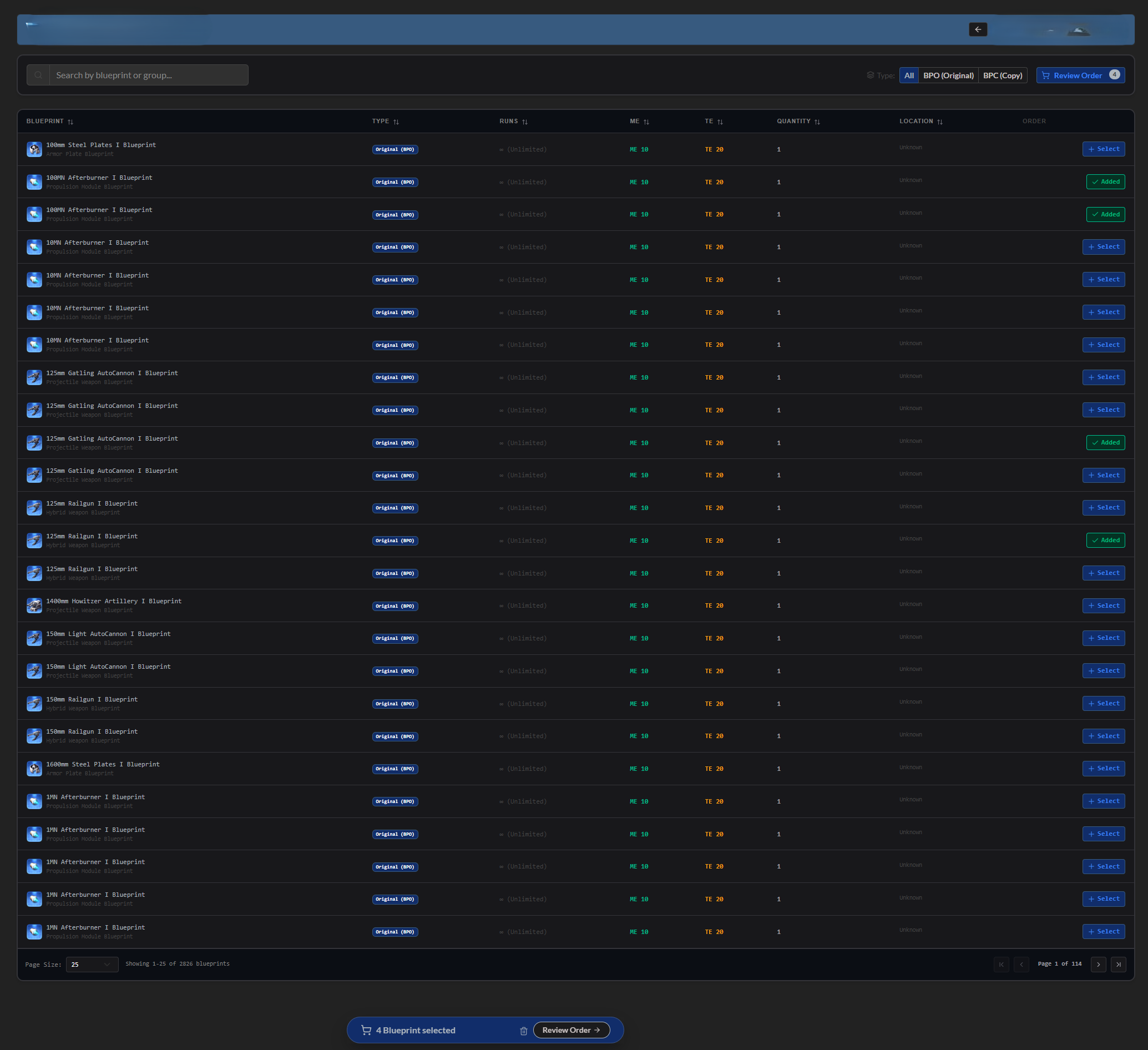Click the search magnifier icon

38,75
